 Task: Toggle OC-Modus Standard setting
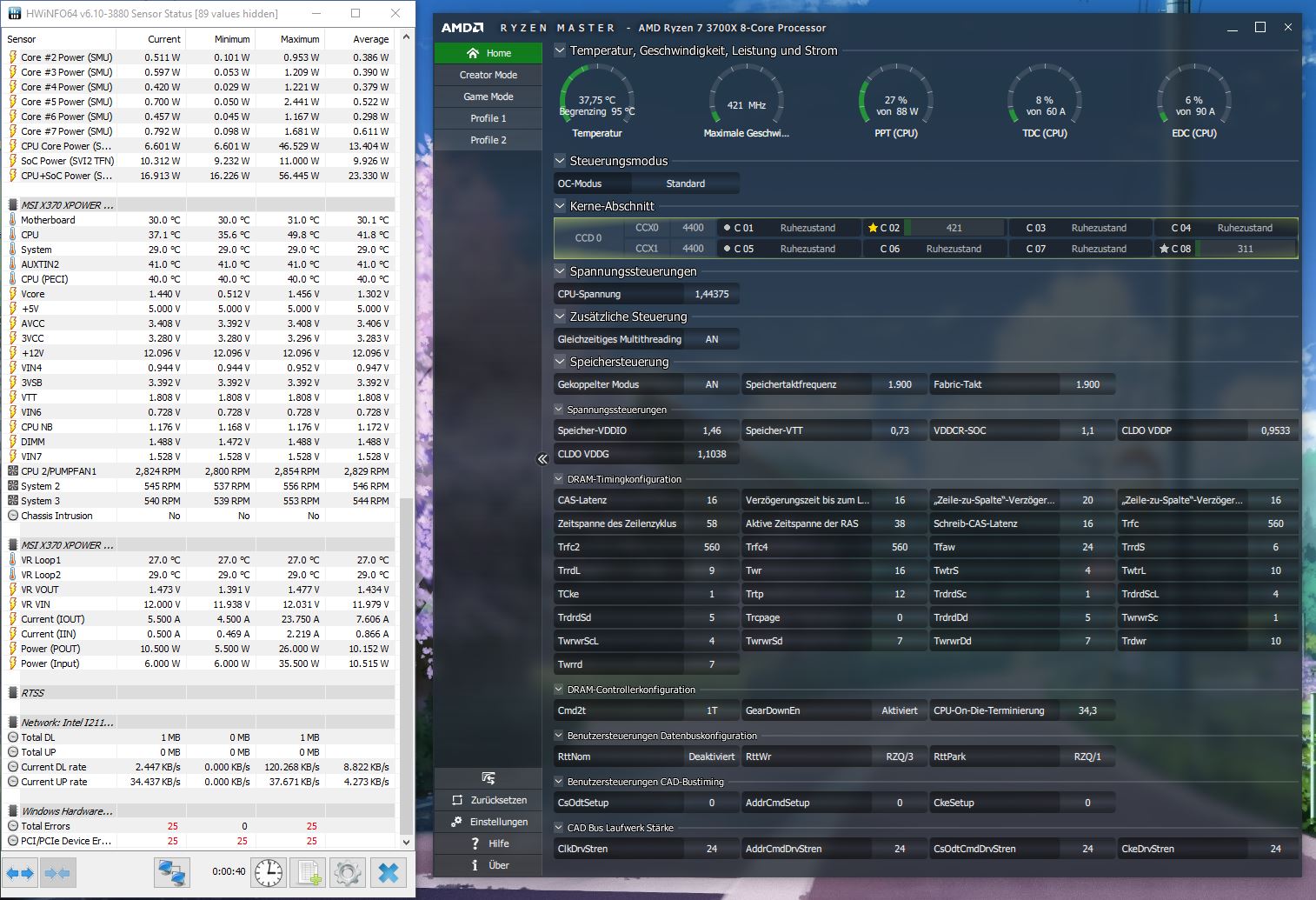tap(686, 183)
